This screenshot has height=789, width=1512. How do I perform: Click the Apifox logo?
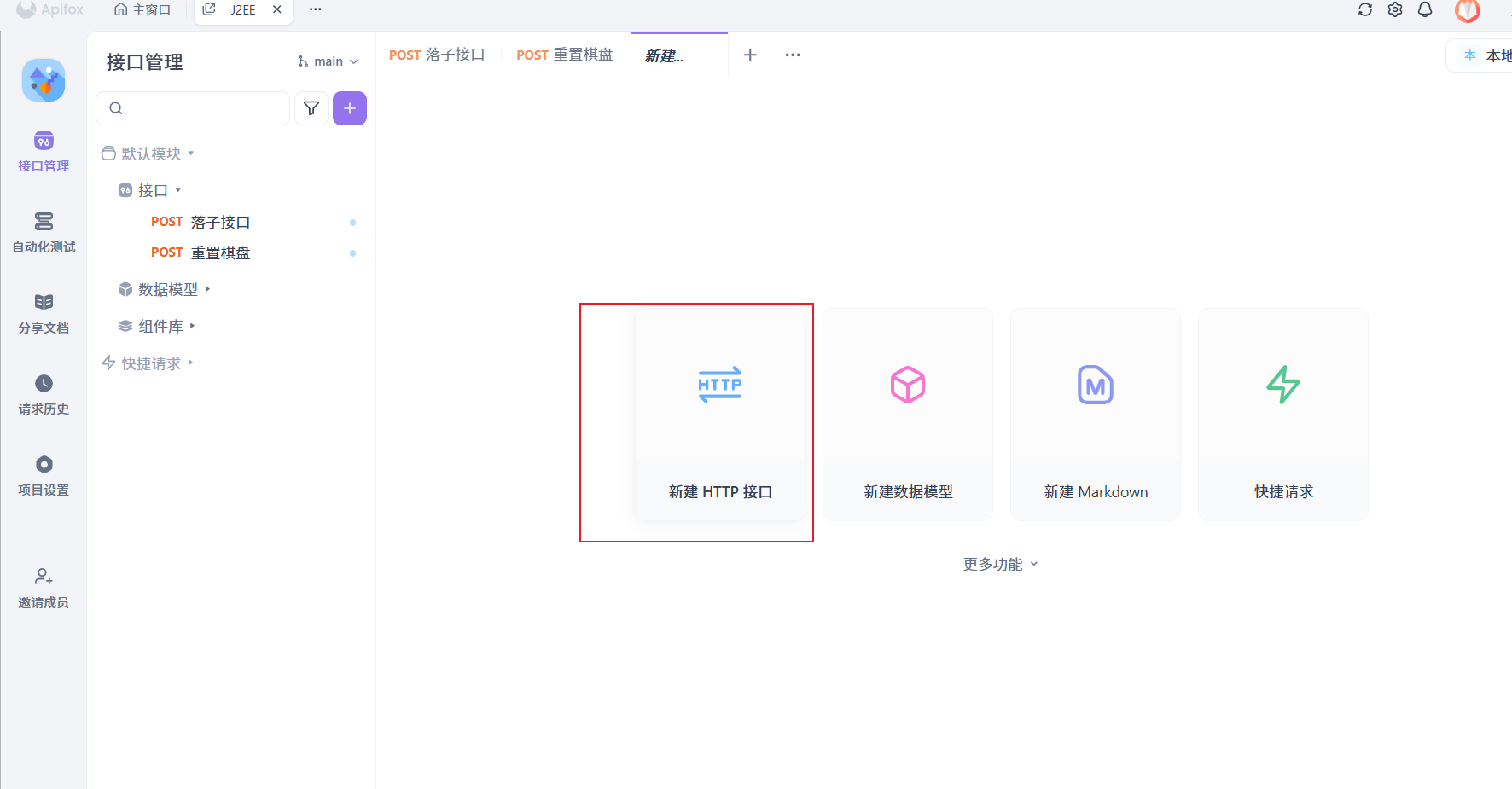coord(50,9)
